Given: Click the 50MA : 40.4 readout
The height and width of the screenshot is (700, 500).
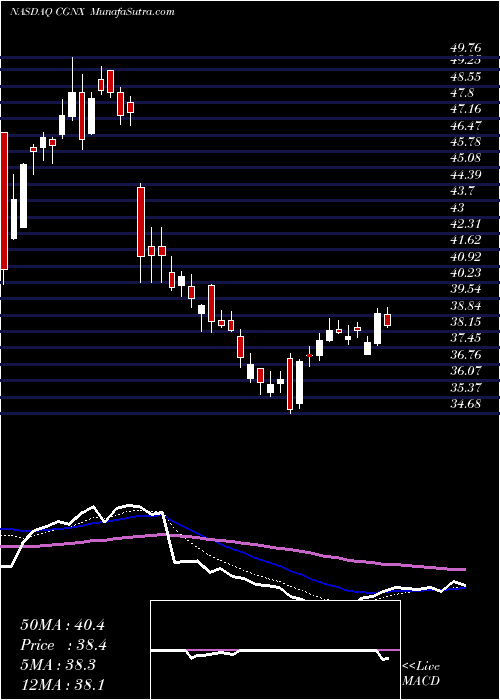Looking at the screenshot, I should click(x=62, y=625).
